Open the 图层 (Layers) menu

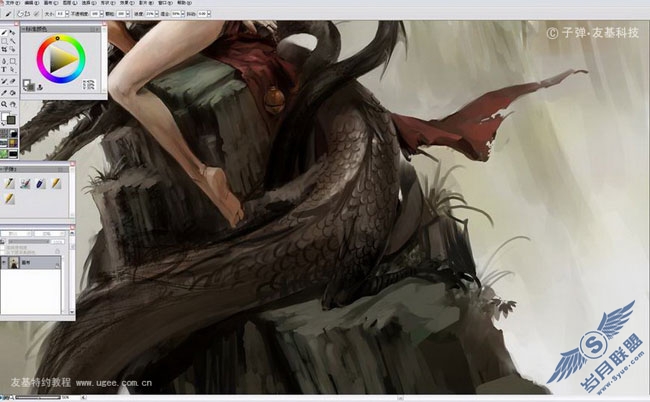(70, 3)
